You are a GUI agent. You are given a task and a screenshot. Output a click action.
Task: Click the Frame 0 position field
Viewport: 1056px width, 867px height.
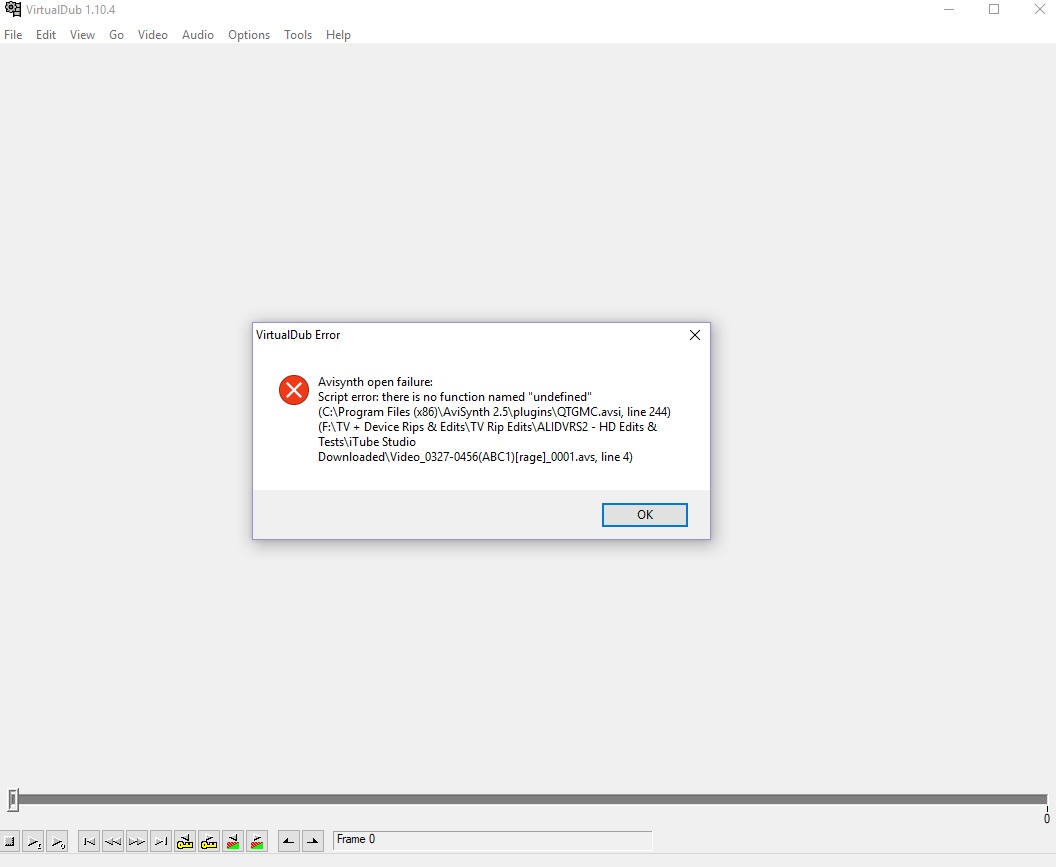click(492, 840)
